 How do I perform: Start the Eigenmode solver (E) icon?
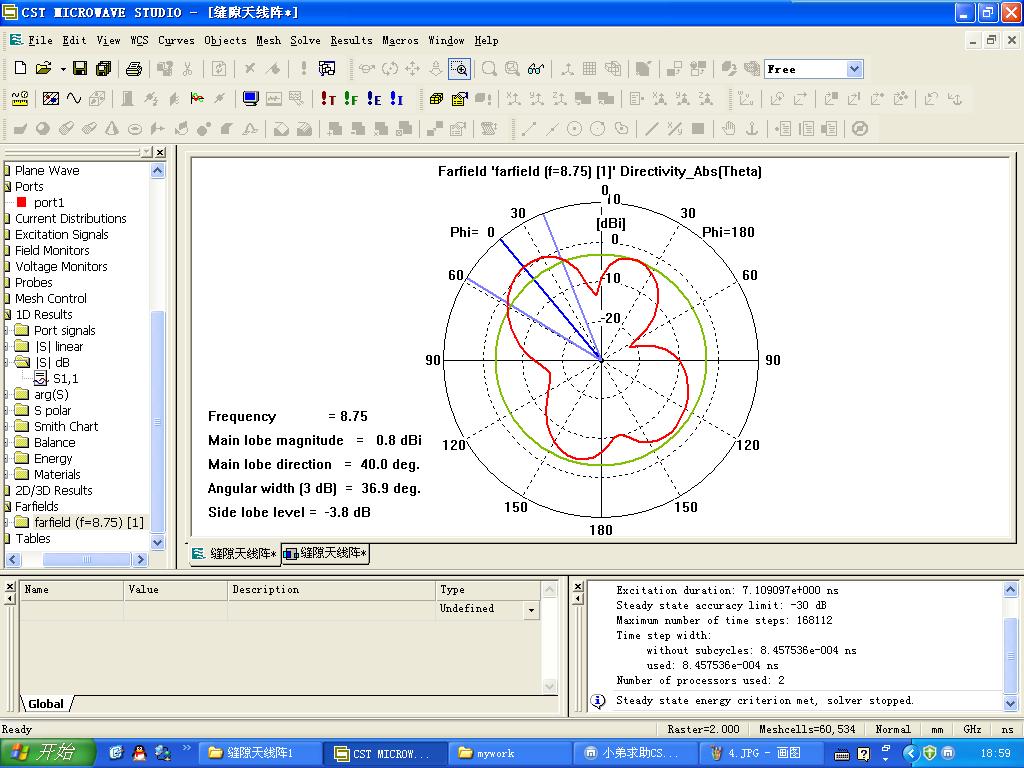[x=374, y=99]
